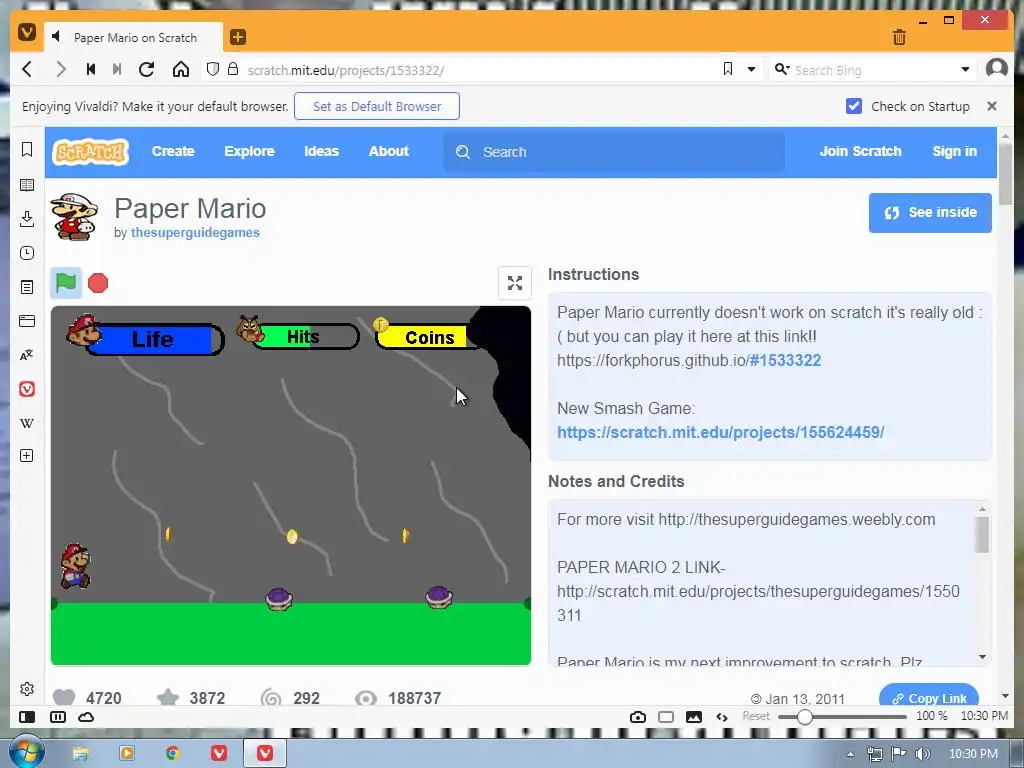Screen dimensions: 1024x768
Task: Go back to the previous page
Action: pyautogui.click(x=27, y=69)
